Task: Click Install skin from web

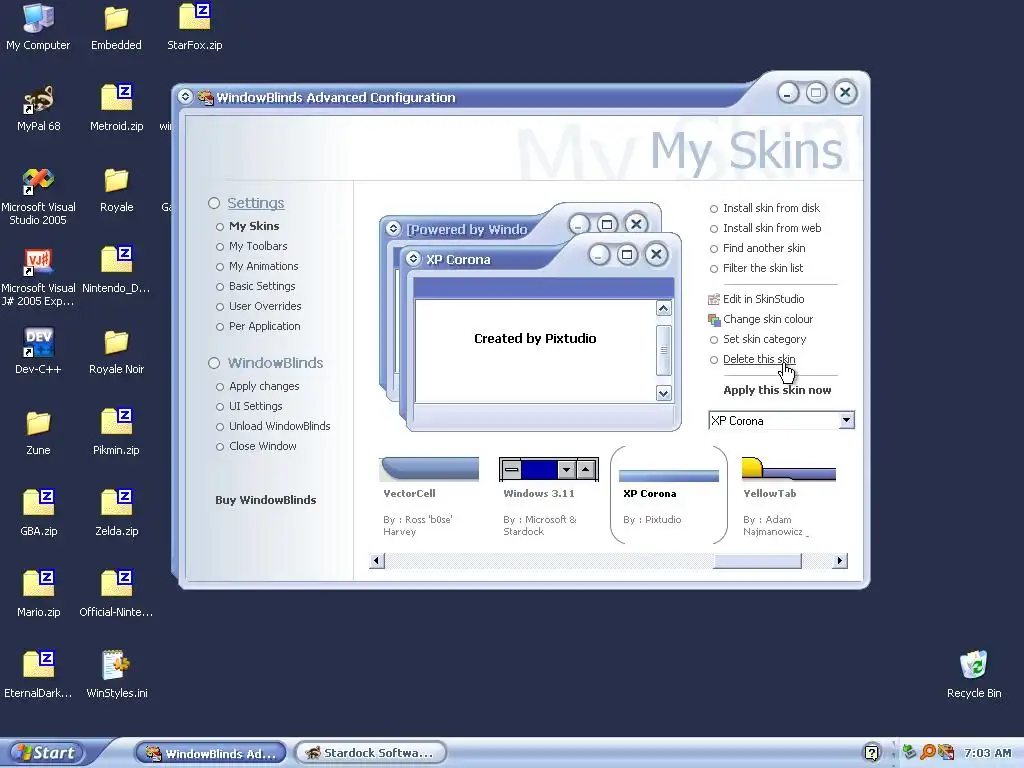Action: (772, 228)
